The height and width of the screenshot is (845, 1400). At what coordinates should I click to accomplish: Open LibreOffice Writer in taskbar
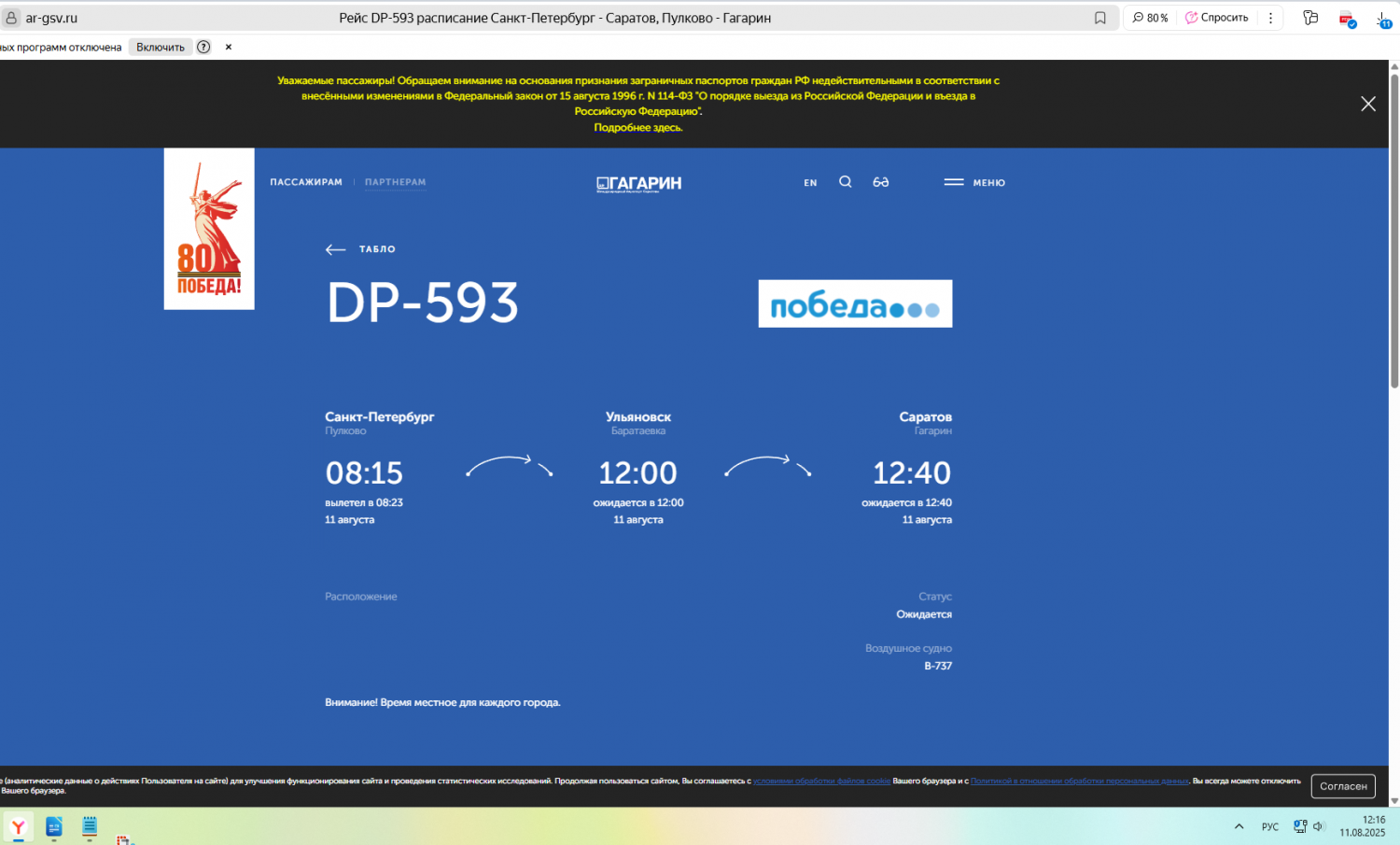(x=54, y=827)
